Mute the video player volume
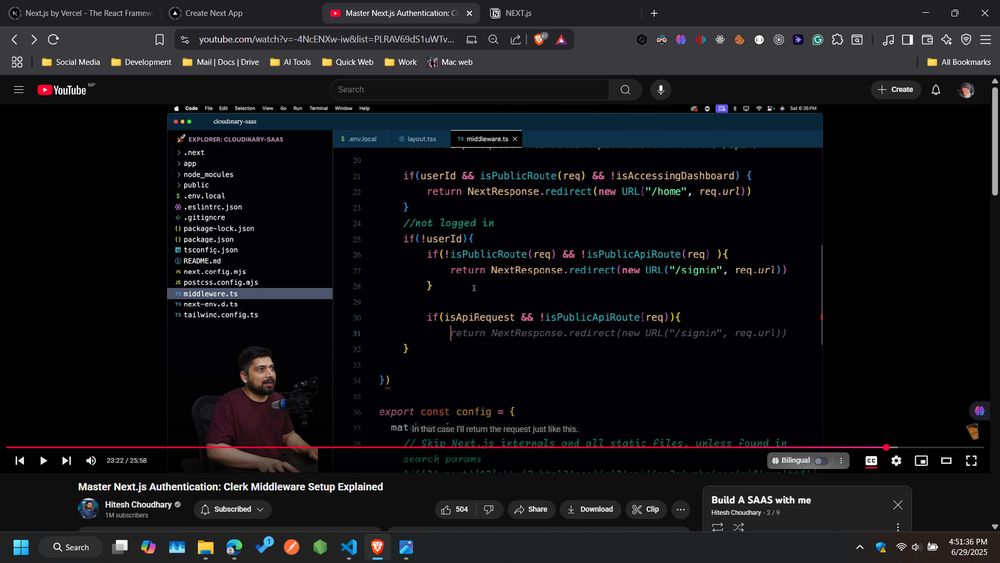 pos(91,461)
